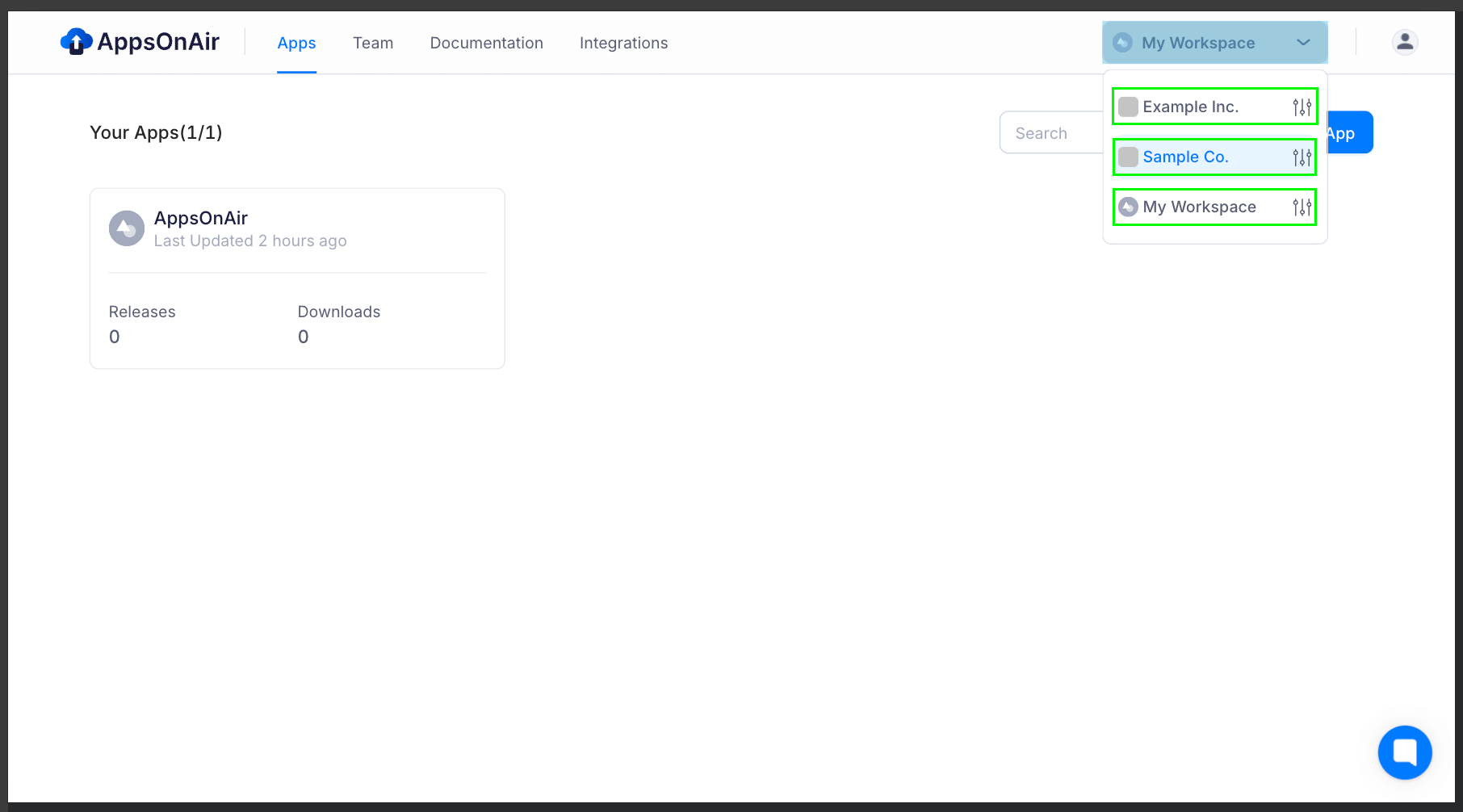Click the AppsOnAir app avatar icon

pyautogui.click(x=127, y=228)
